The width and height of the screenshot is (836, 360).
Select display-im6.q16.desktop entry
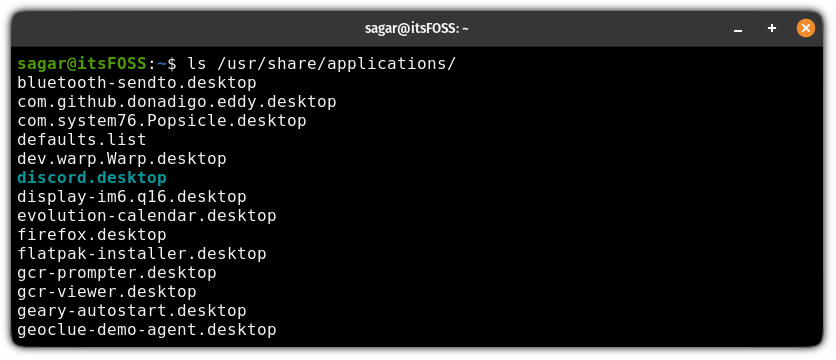[132, 197]
